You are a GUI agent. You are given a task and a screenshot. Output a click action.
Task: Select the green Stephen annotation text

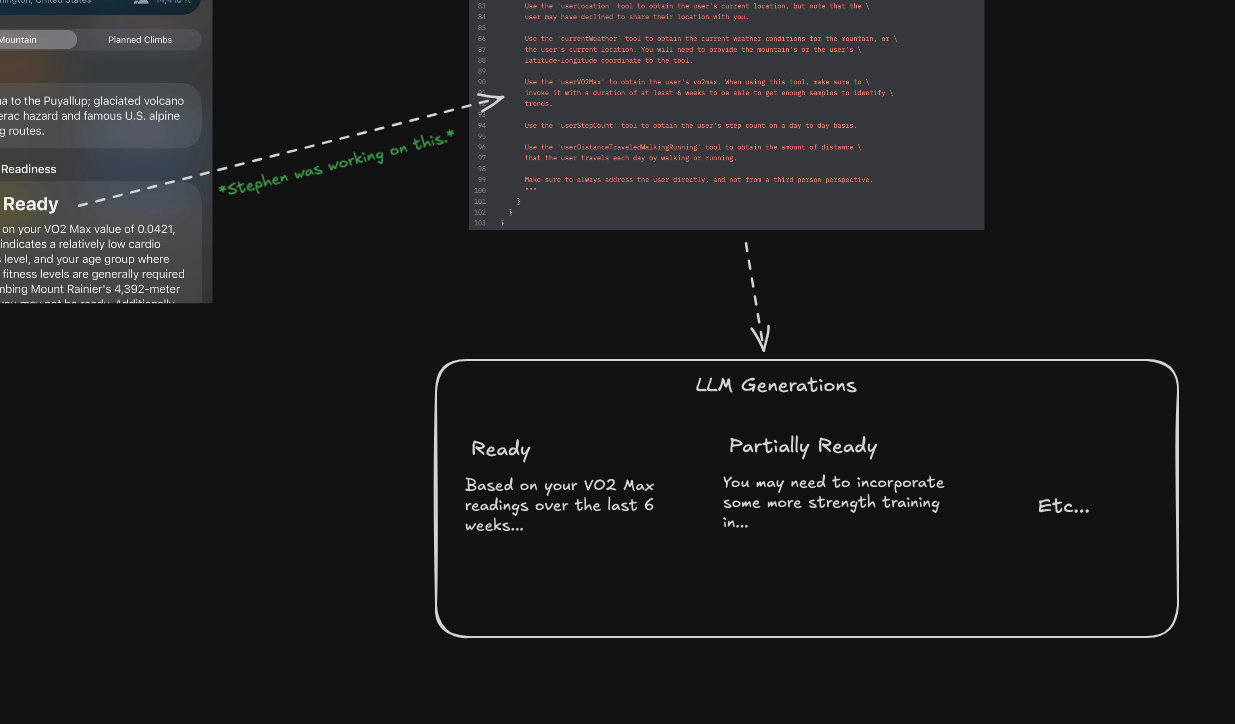tap(336, 162)
